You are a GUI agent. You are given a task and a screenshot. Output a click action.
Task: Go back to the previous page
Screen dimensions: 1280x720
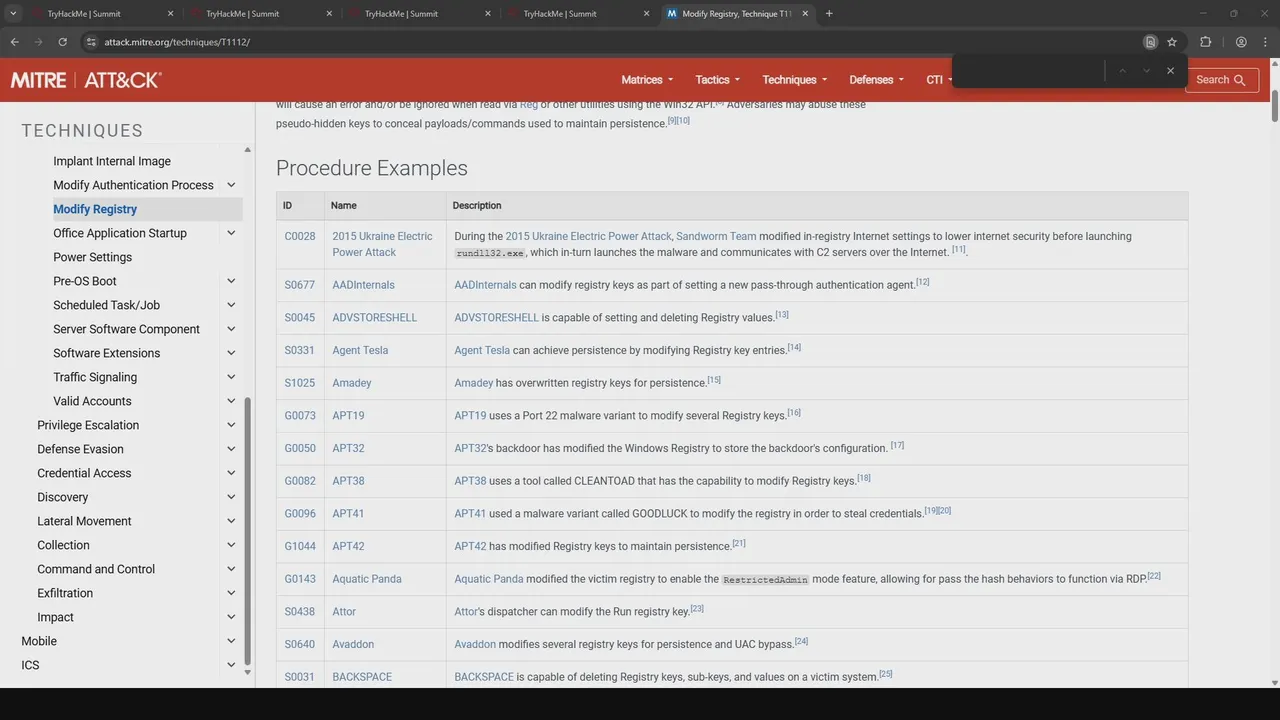point(14,42)
